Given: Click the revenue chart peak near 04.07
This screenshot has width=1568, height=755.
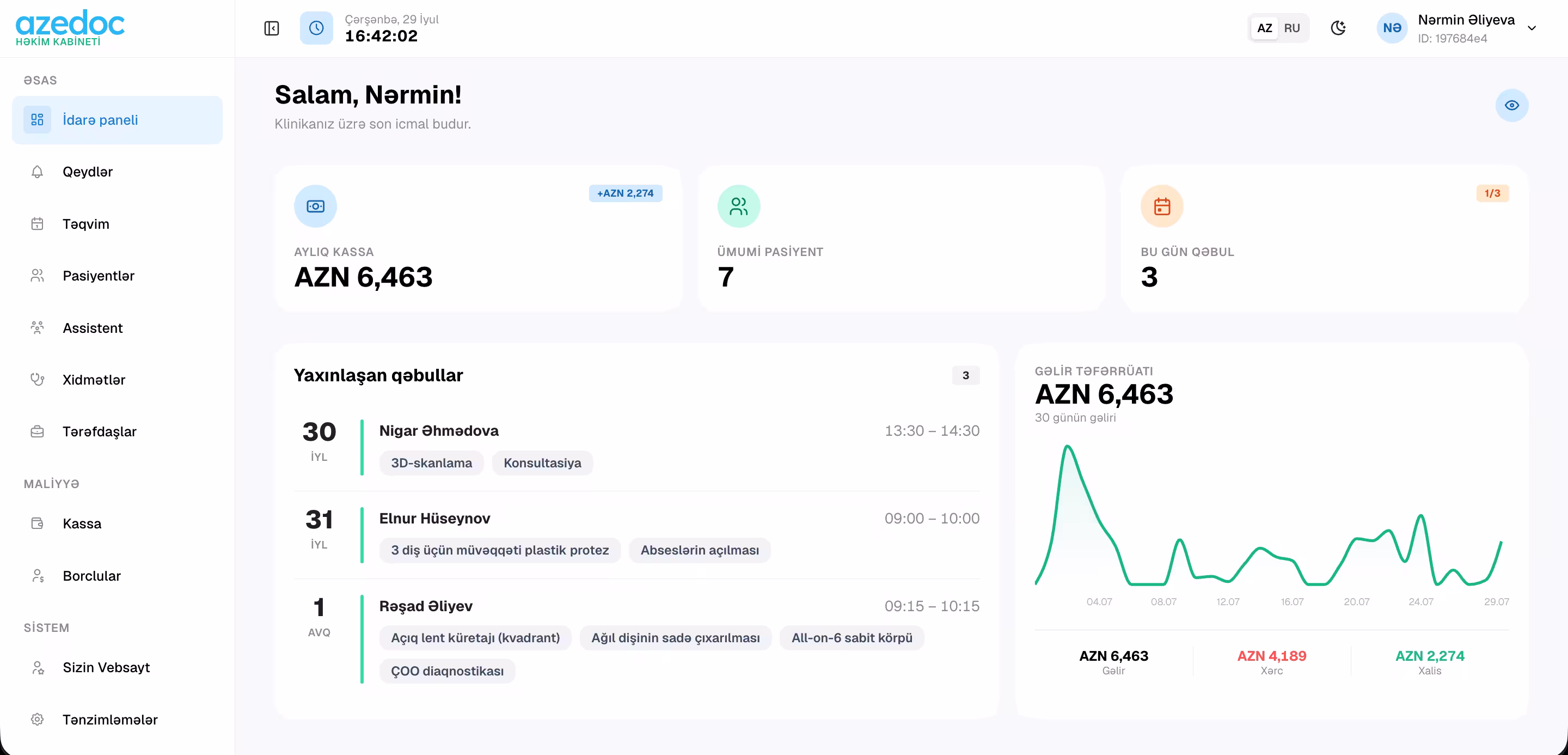Looking at the screenshot, I should 1068,447.
